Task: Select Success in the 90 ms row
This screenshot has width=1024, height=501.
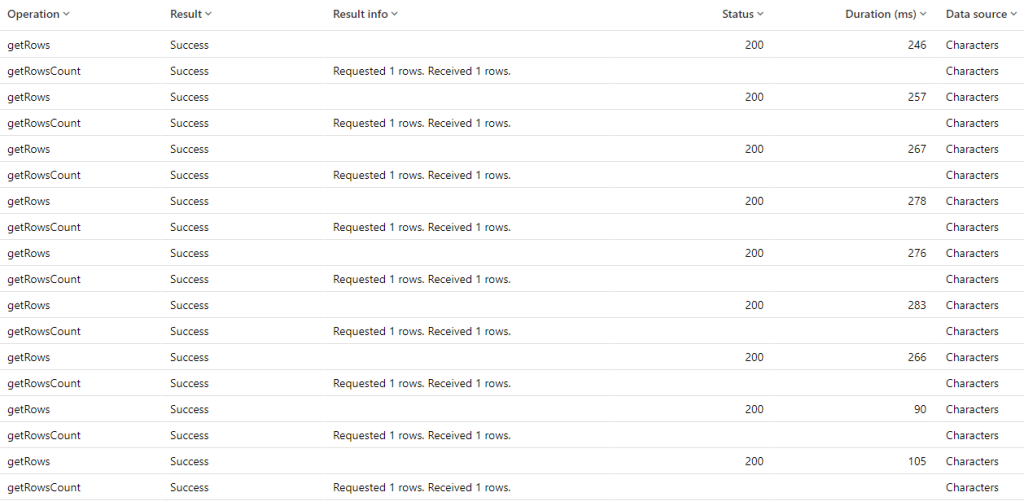Action: pyautogui.click(x=189, y=409)
